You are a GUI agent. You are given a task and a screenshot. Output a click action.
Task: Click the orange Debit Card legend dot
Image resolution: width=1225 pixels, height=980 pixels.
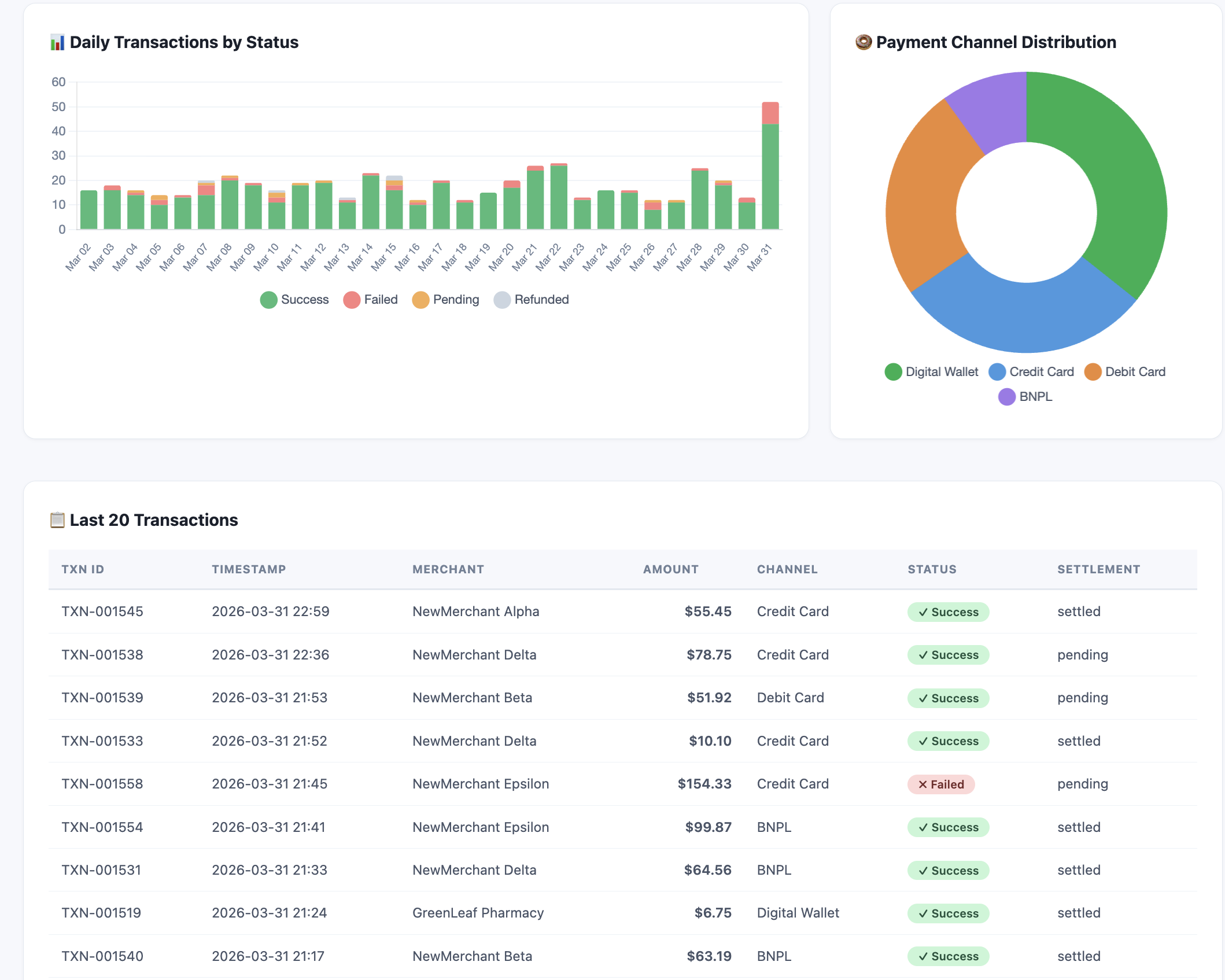1093,371
